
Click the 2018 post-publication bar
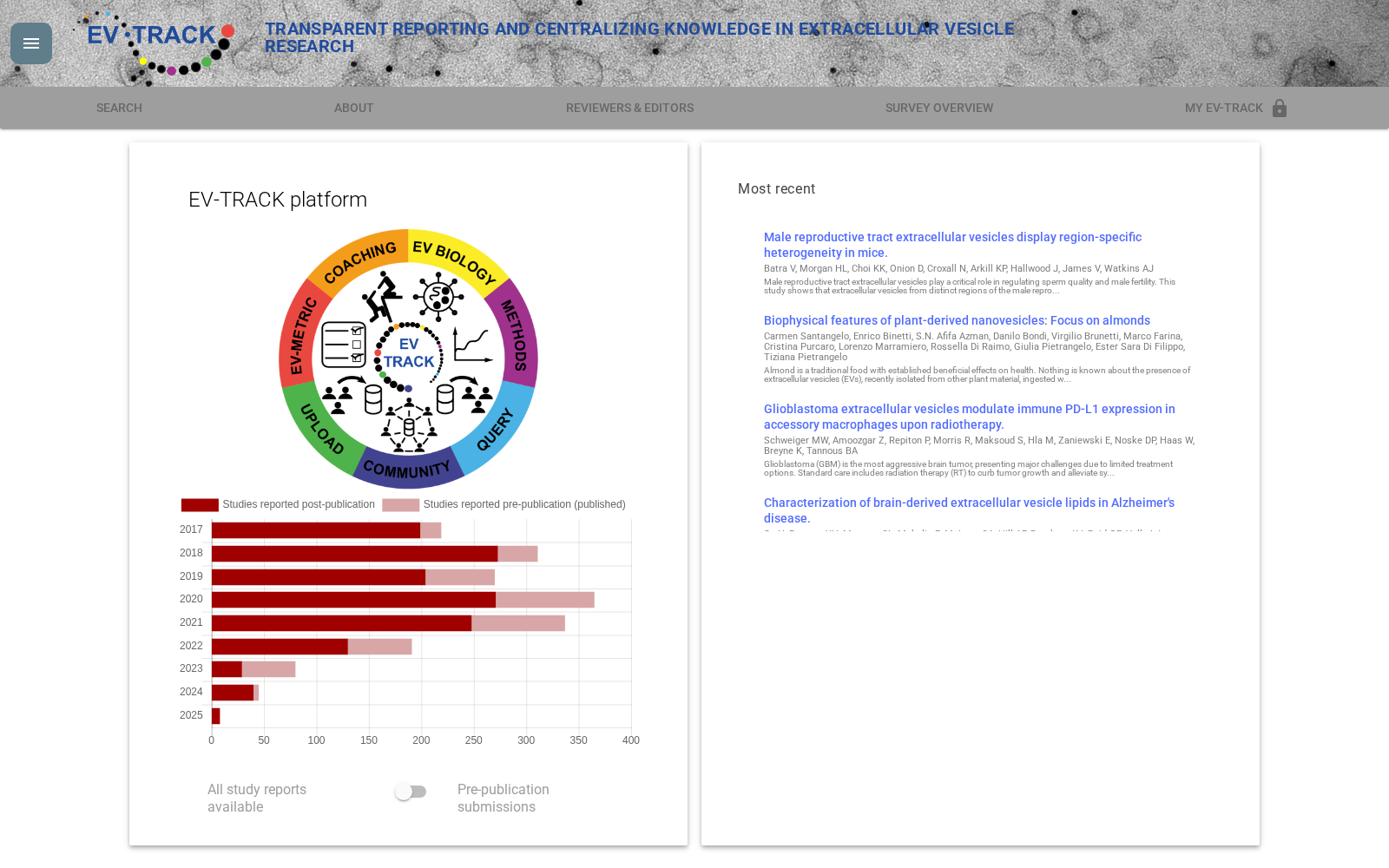point(354,554)
